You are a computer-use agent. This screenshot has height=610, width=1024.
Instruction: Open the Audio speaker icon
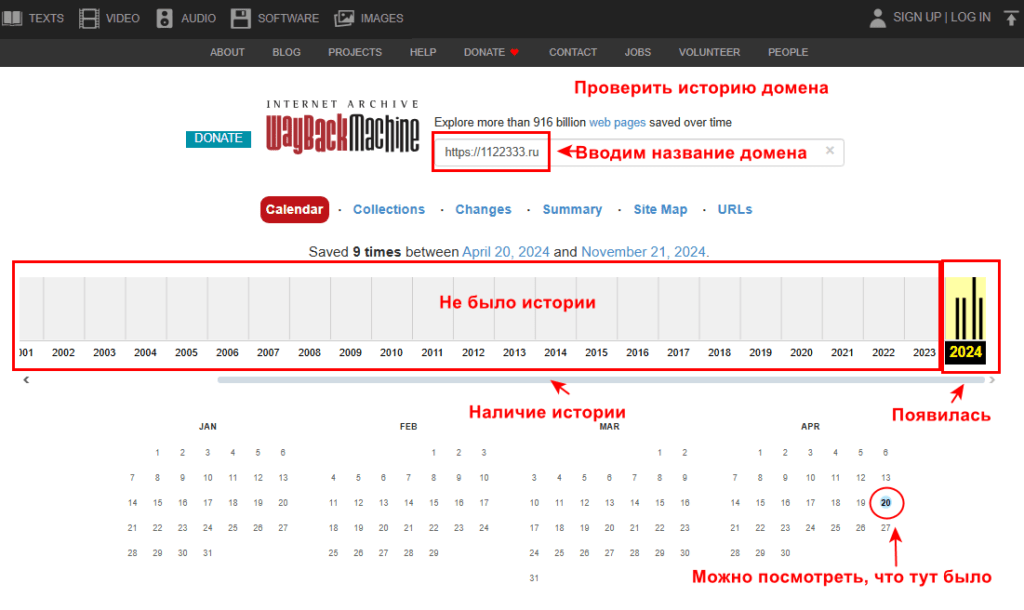click(x=165, y=18)
